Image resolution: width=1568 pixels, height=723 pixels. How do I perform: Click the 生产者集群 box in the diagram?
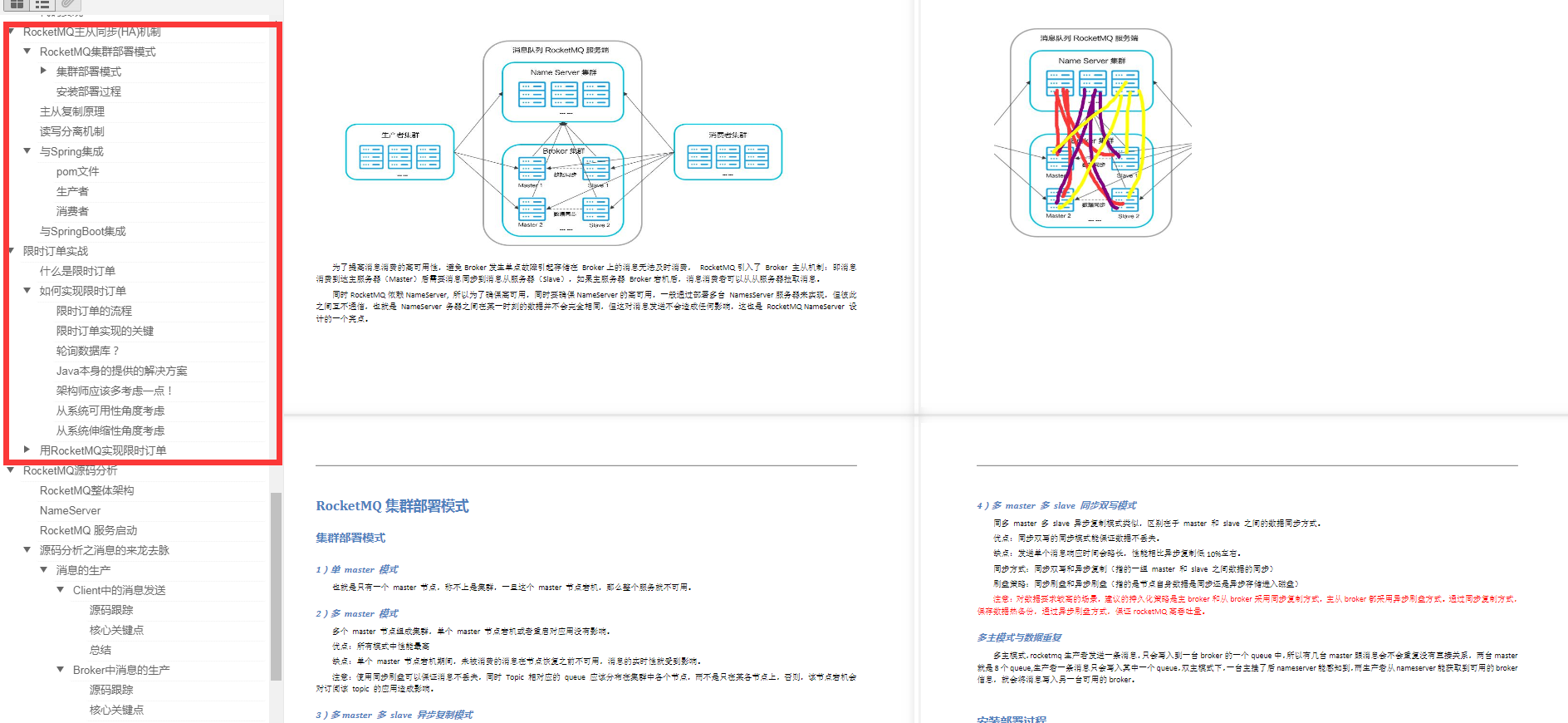[x=399, y=152]
